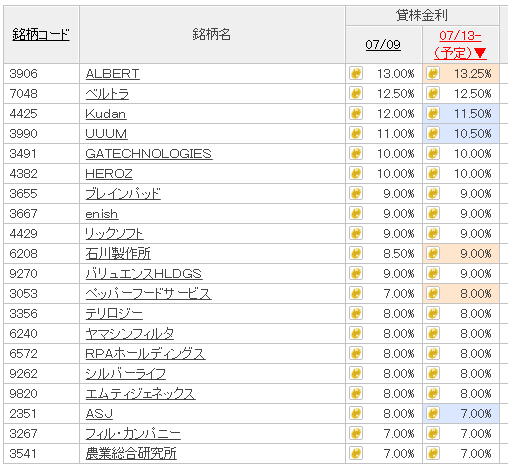The height and width of the screenshot is (468, 508).
Task: Open ペッパーフードサービス stock link
Action: [148, 294]
